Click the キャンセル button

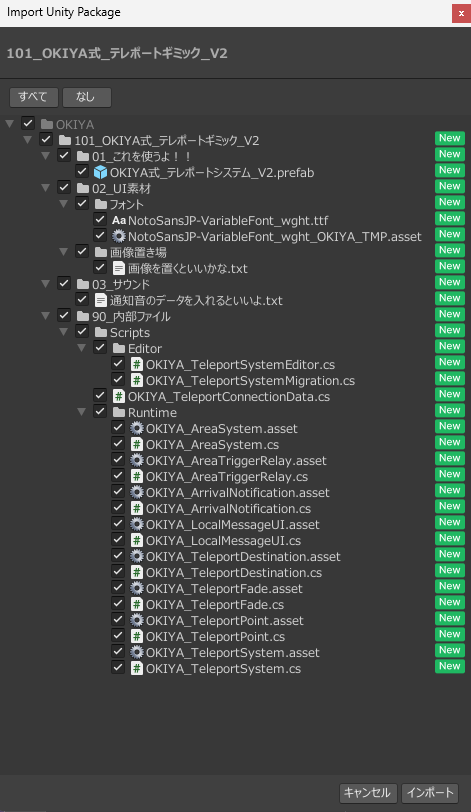[x=368, y=793]
